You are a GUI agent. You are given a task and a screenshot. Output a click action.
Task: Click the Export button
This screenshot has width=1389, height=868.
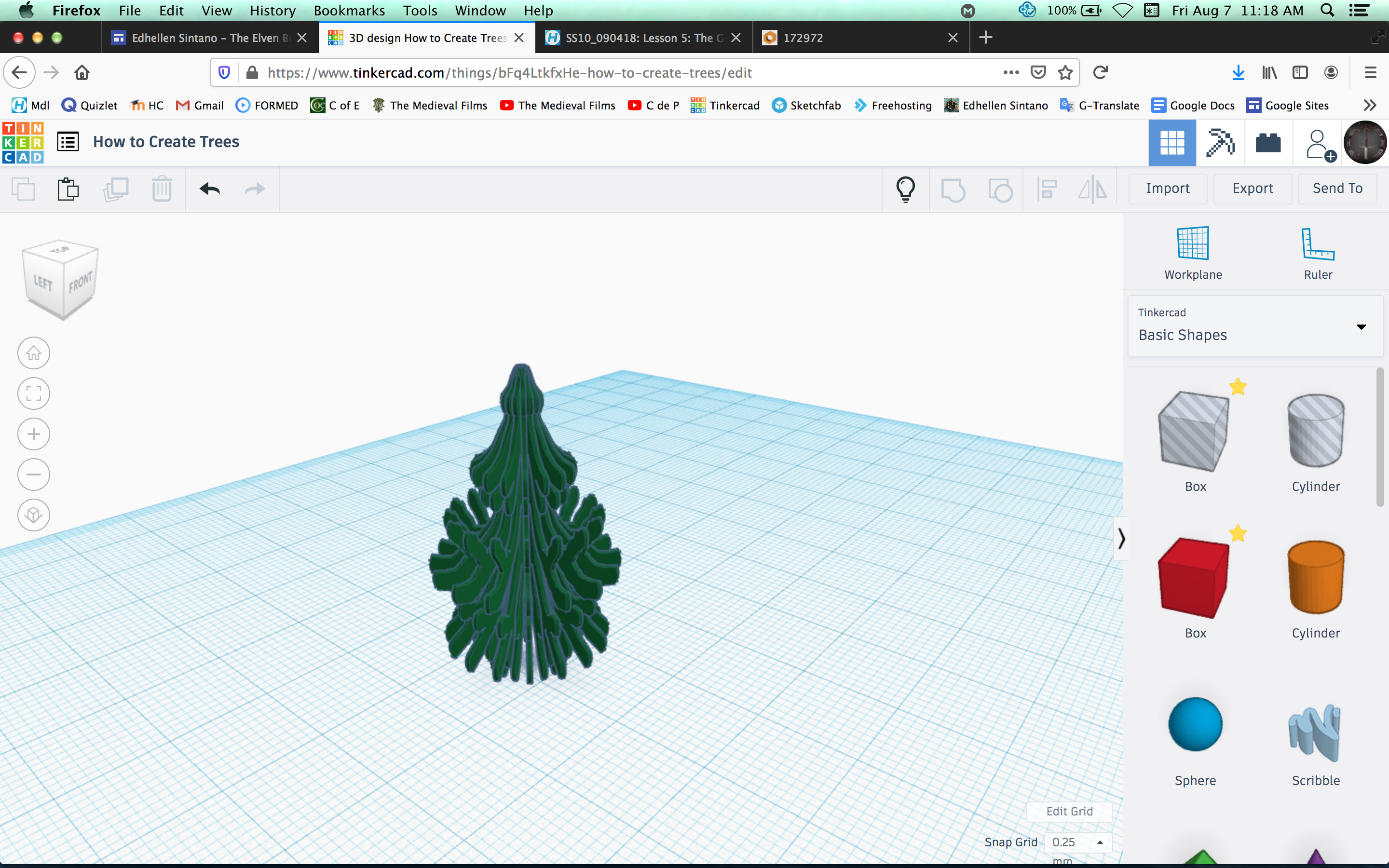coord(1253,189)
